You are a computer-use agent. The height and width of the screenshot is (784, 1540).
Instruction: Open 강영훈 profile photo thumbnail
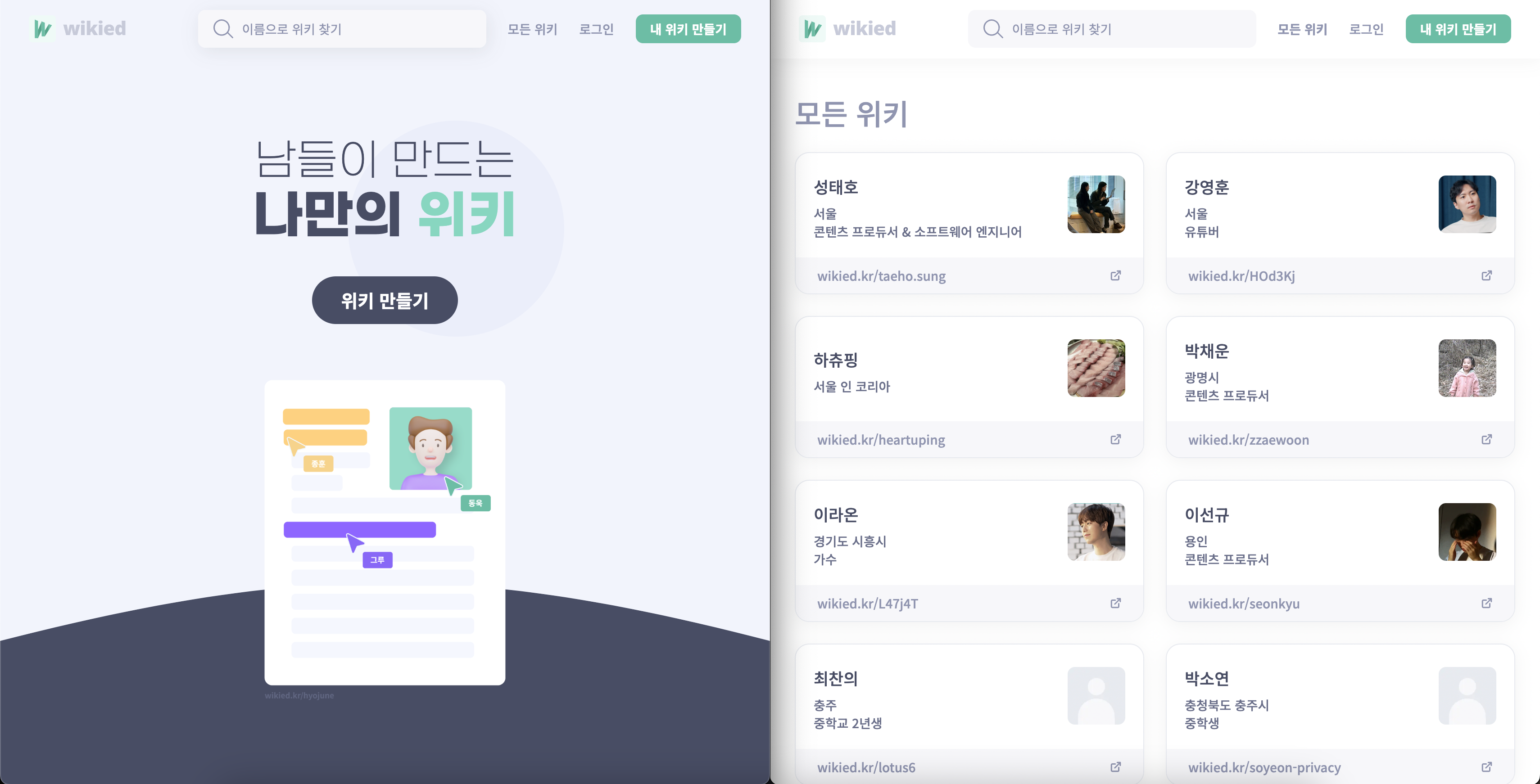[x=1467, y=204]
